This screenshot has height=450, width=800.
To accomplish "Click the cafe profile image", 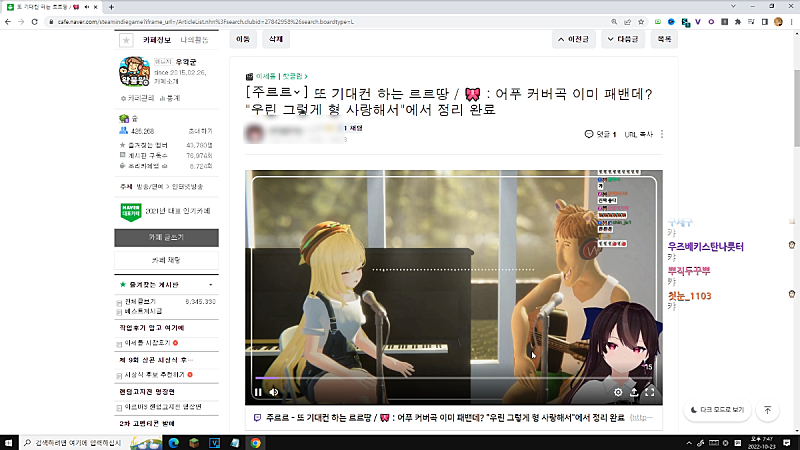I will coord(134,71).
